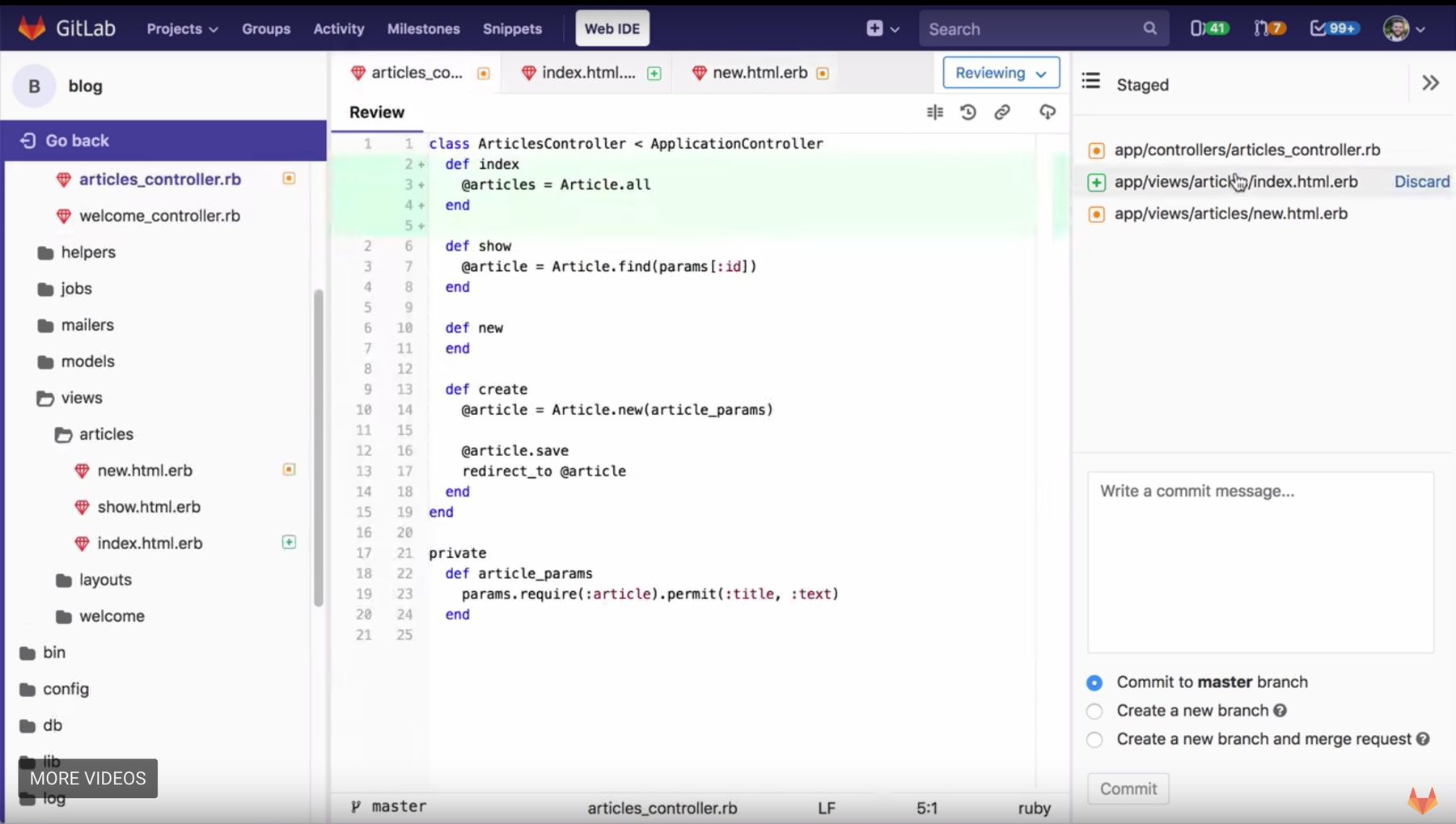Viewport: 1456px width, 824px height.
Task: Open the side-by-side diff view icon
Action: pos(934,112)
